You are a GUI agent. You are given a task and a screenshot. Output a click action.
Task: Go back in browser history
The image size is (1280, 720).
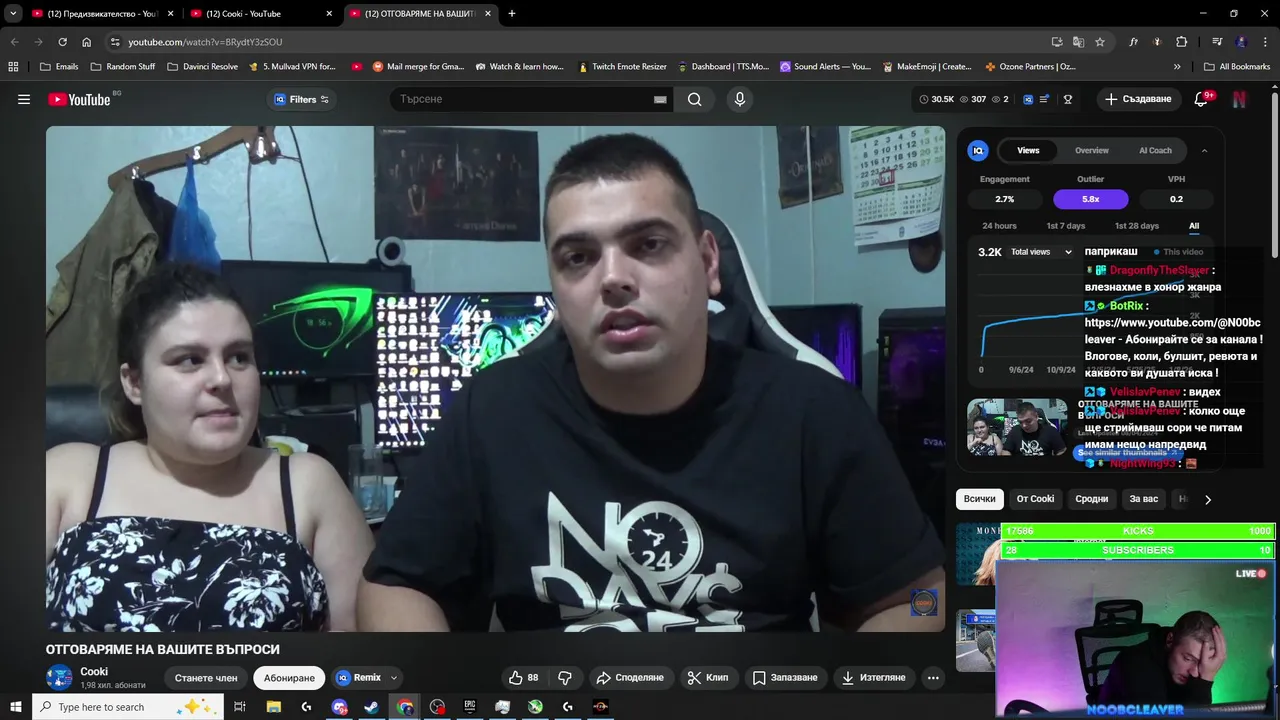click(x=14, y=42)
